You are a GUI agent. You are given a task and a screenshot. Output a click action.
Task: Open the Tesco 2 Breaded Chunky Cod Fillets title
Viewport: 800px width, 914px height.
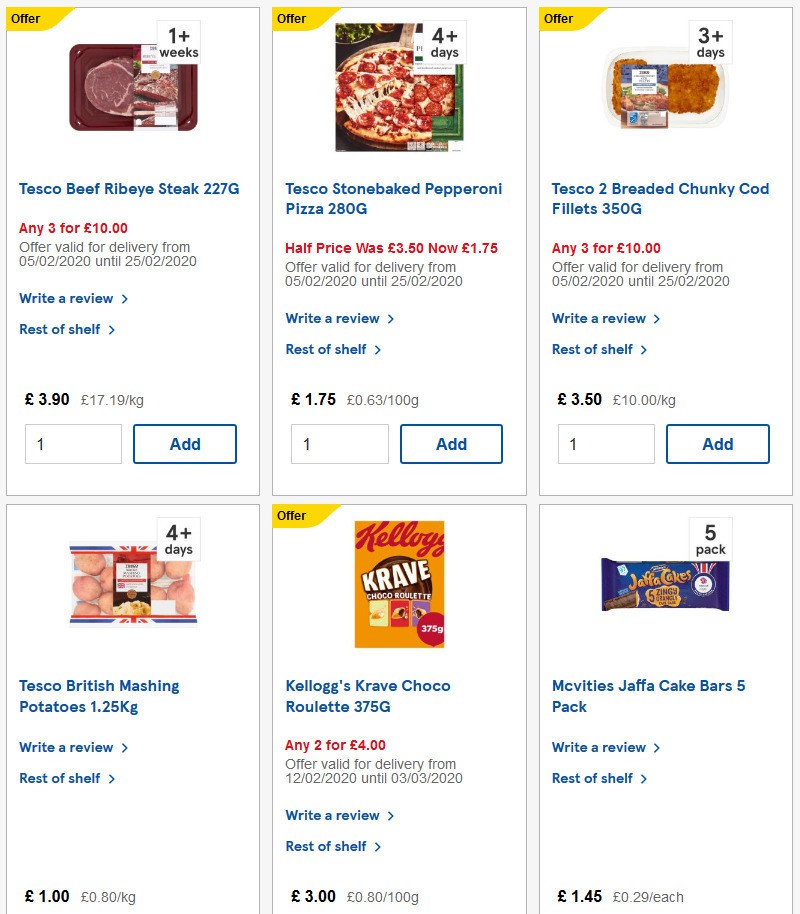coord(660,199)
